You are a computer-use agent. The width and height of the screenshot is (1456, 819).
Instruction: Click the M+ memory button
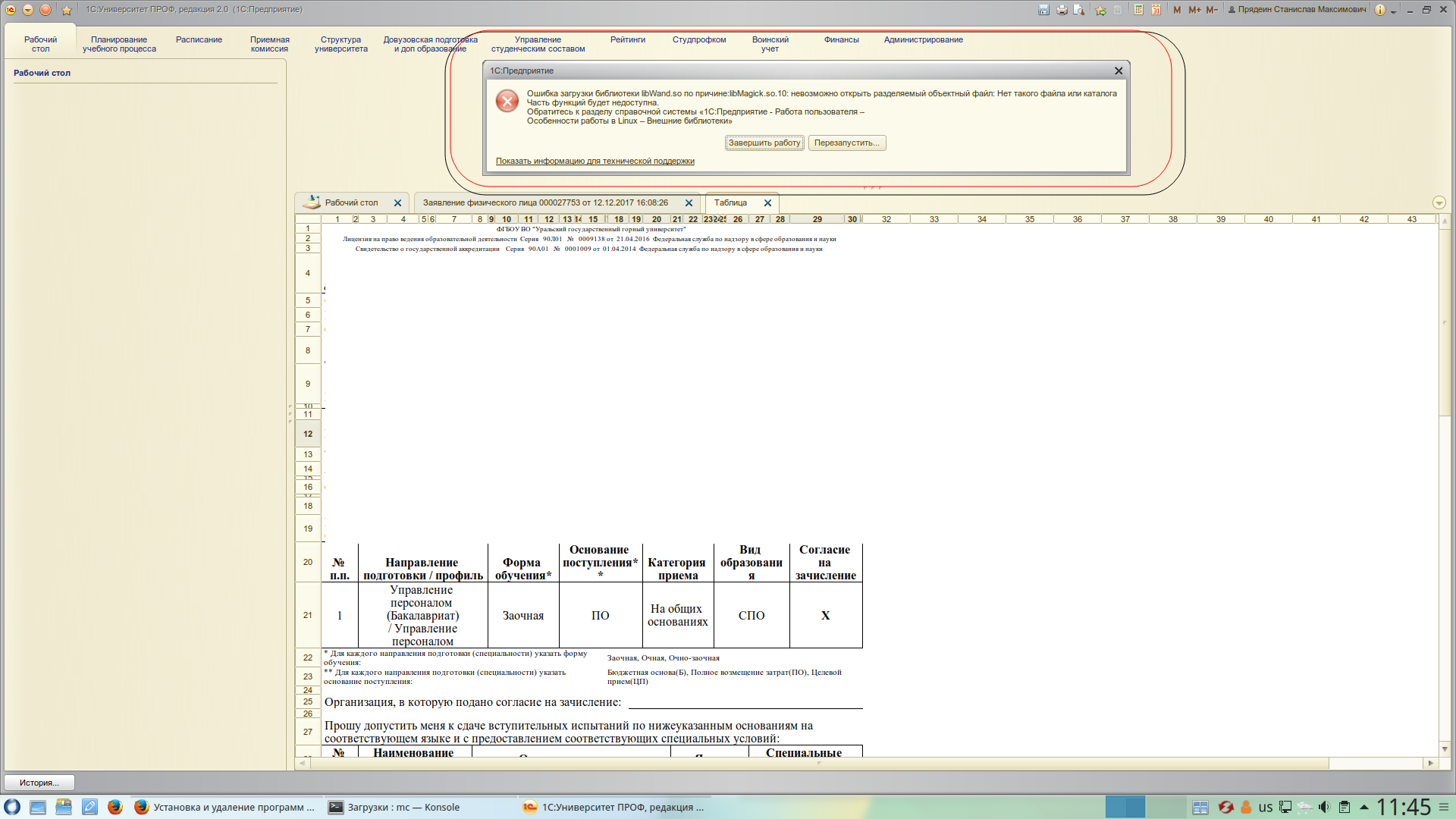(x=1194, y=10)
